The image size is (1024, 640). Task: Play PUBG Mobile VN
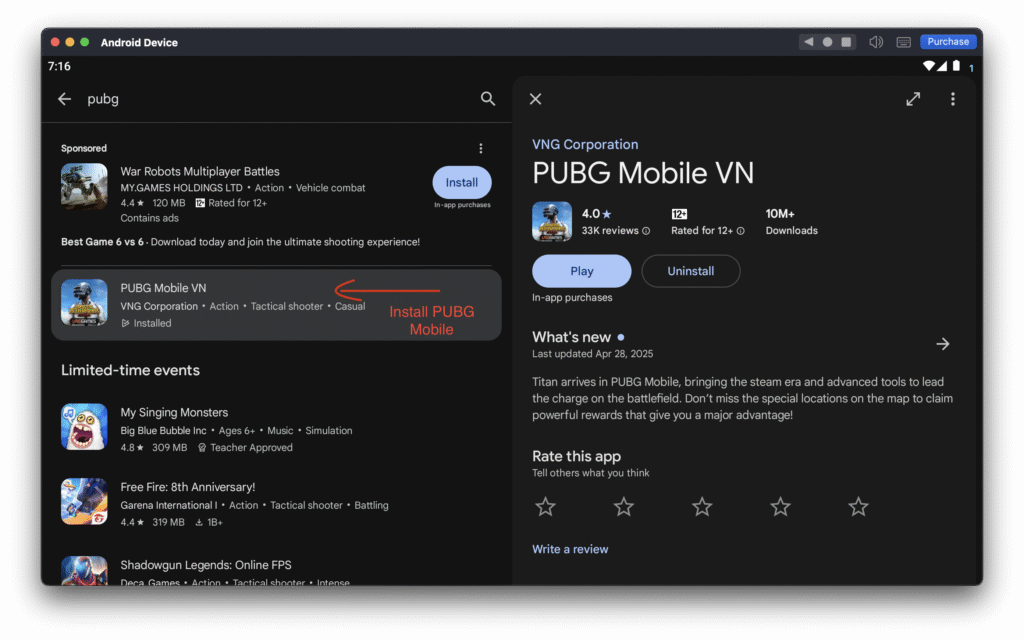(x=581, y=271)
